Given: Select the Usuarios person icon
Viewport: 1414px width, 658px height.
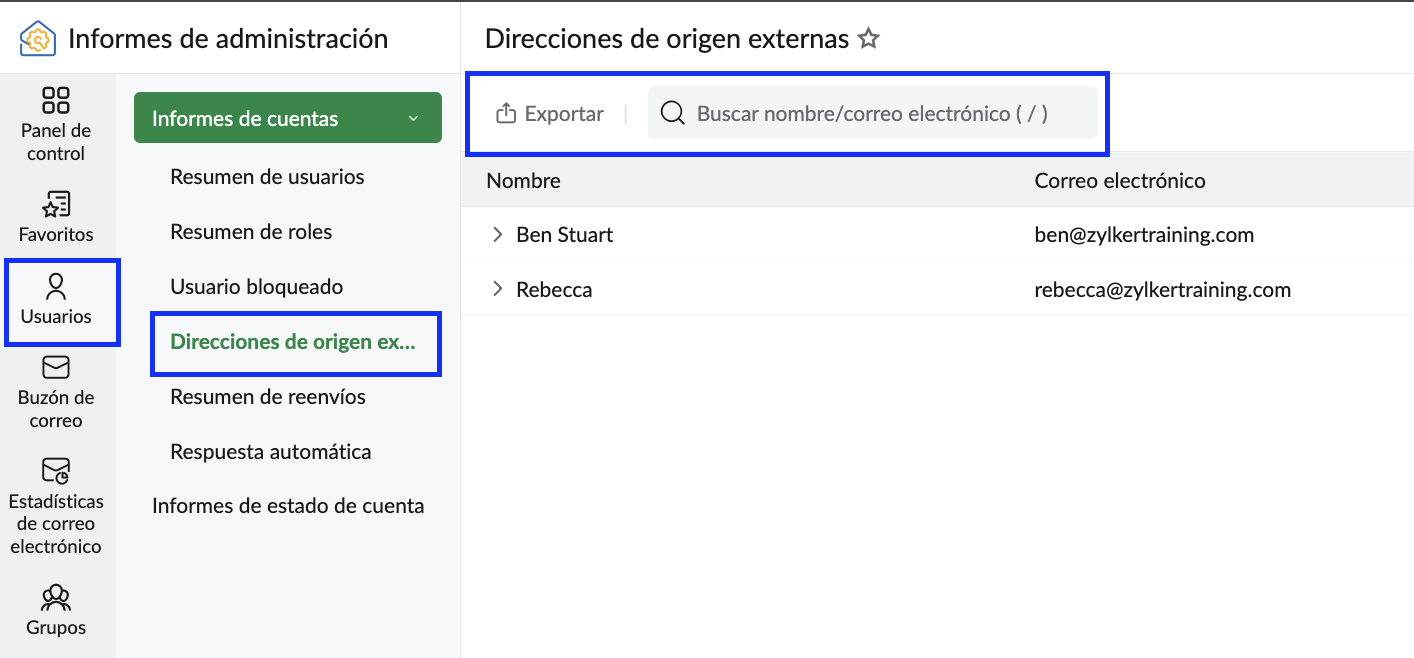Looking at the screenshot, I should pos(56,287).
